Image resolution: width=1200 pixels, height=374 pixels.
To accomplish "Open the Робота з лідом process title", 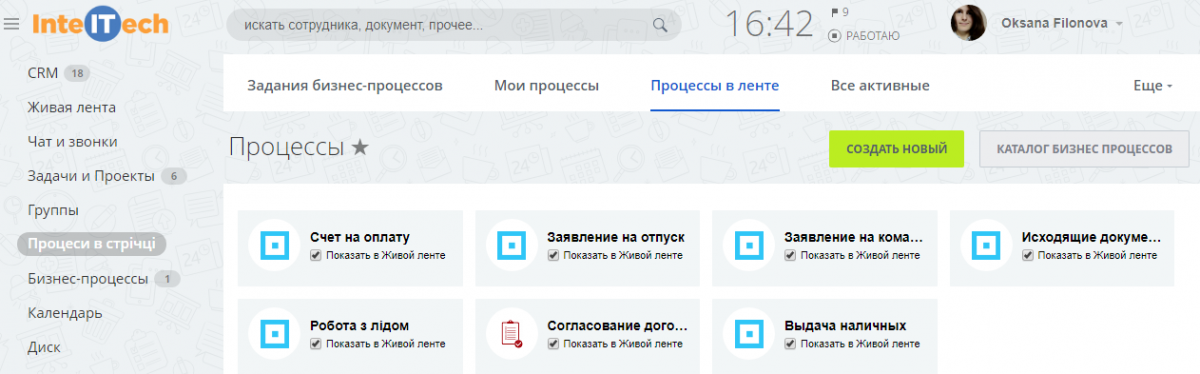I will [x=359, y=325].
